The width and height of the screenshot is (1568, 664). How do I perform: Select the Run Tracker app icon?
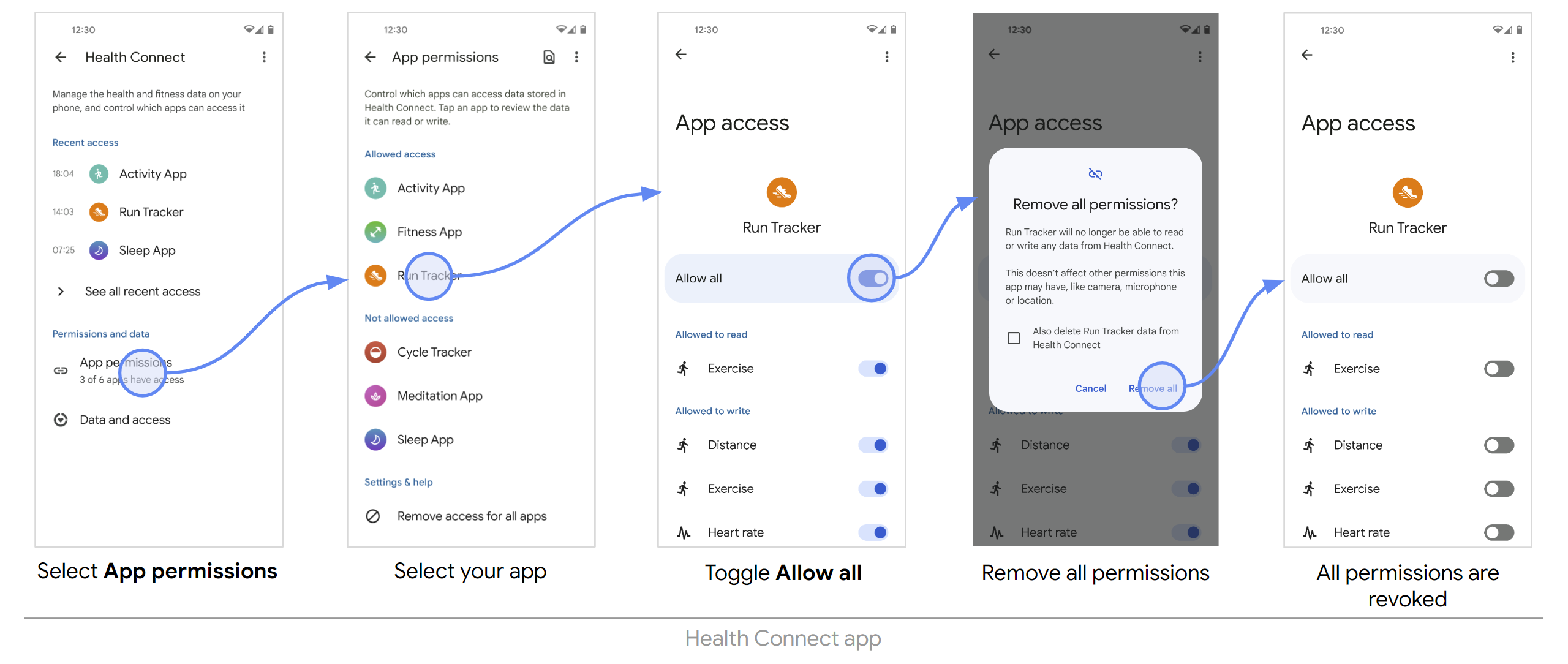pyautogui.click(x=377, y=276)
